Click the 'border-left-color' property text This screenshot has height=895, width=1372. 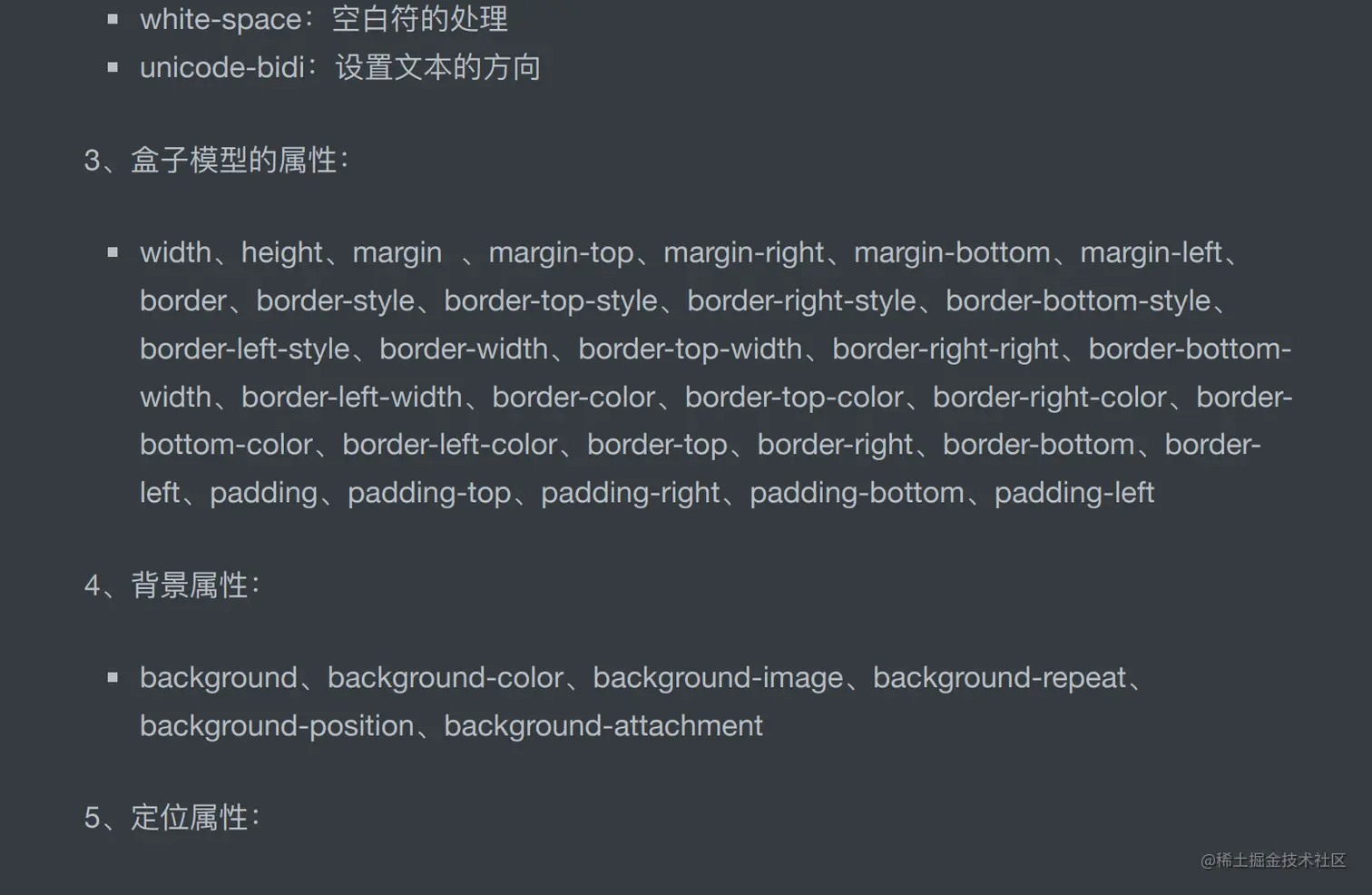(x=449, y=445)
